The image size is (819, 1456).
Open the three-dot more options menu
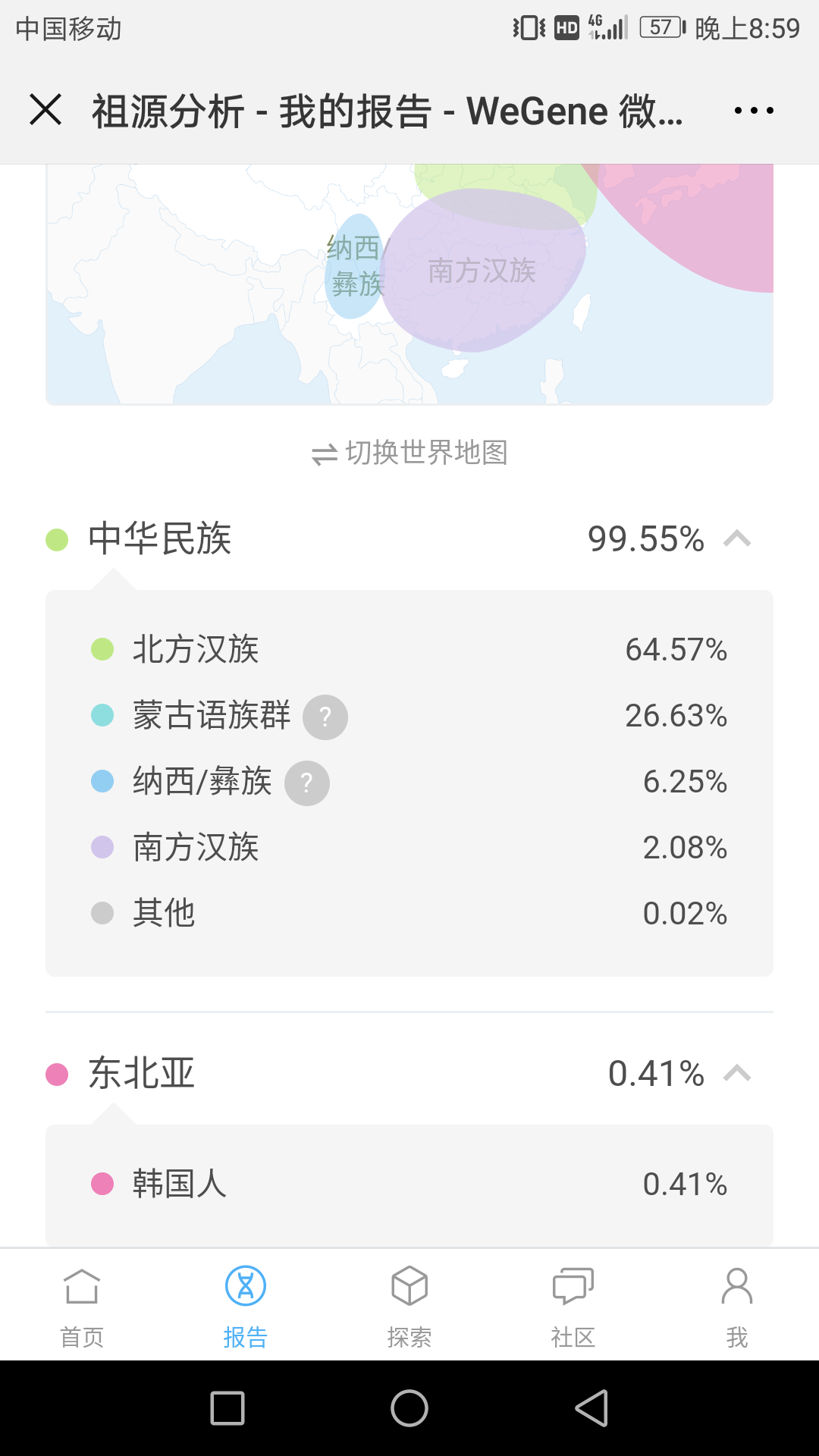(754, 111)
